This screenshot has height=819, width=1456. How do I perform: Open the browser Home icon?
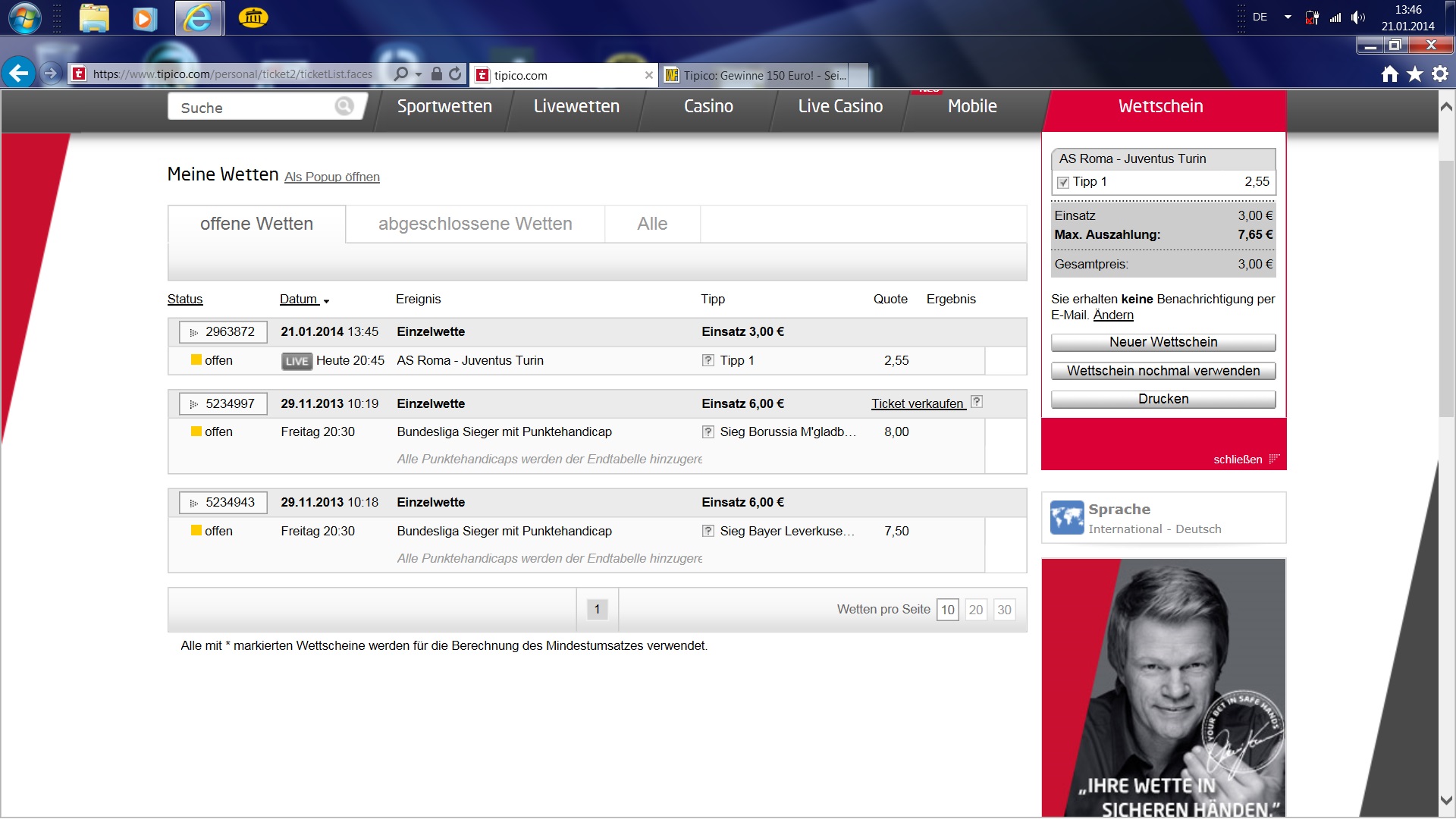[x=1389, y=74]
